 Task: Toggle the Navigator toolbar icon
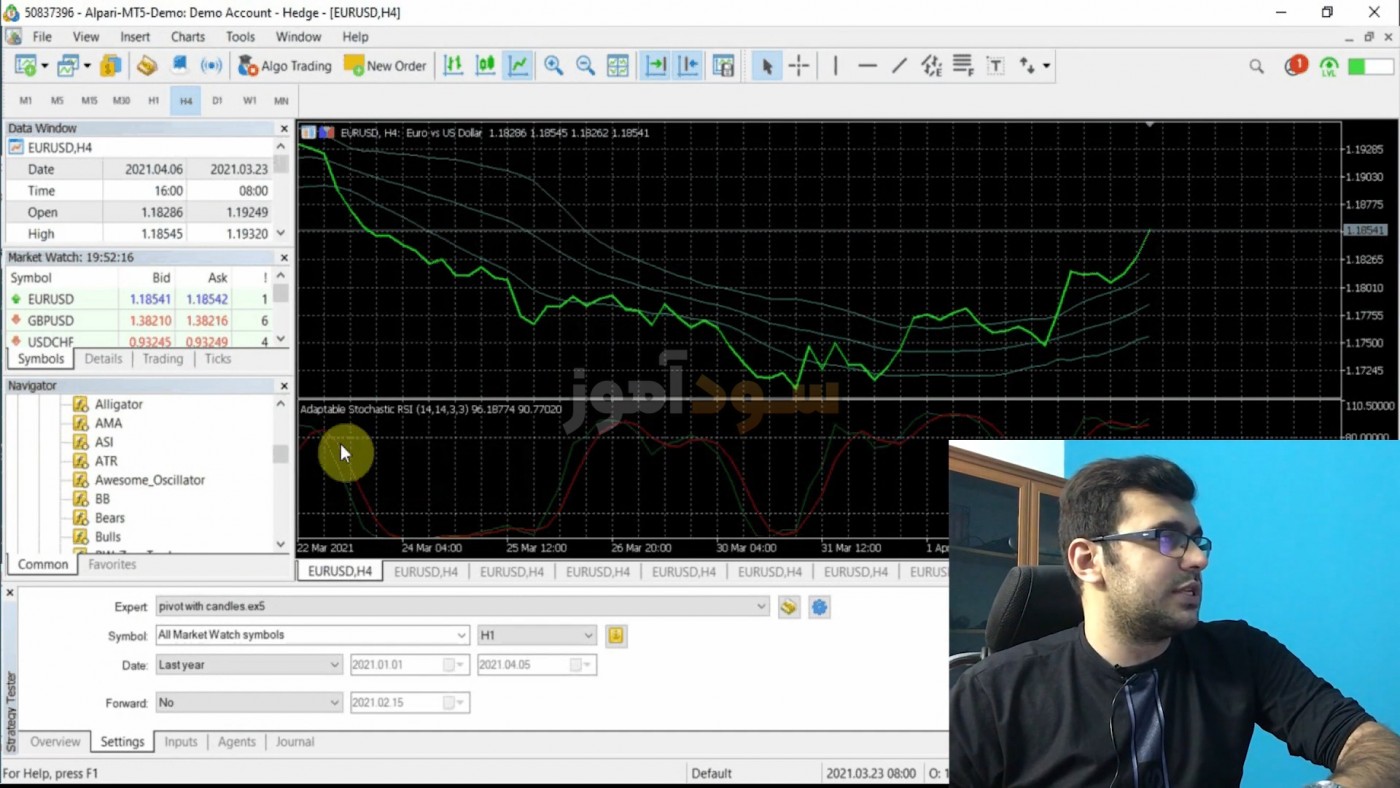tap(147, 66)
